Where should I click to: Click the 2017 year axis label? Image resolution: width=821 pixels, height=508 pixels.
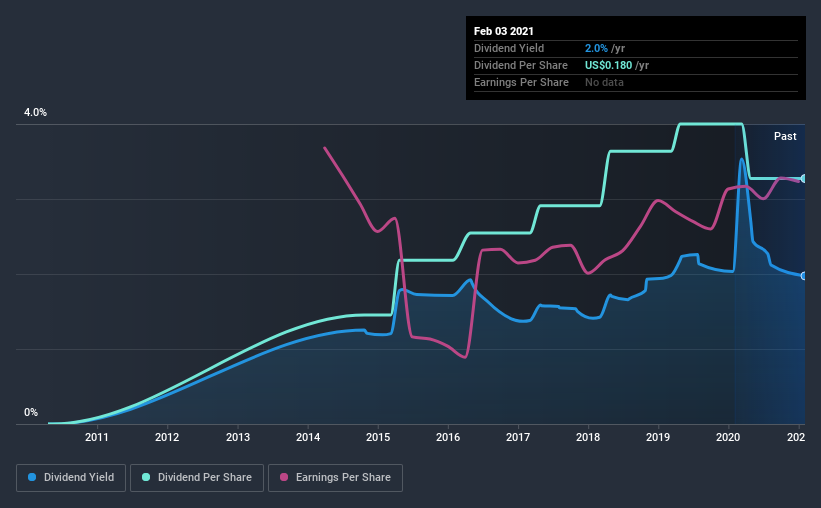pyautogui.click(x=518, y=437)
